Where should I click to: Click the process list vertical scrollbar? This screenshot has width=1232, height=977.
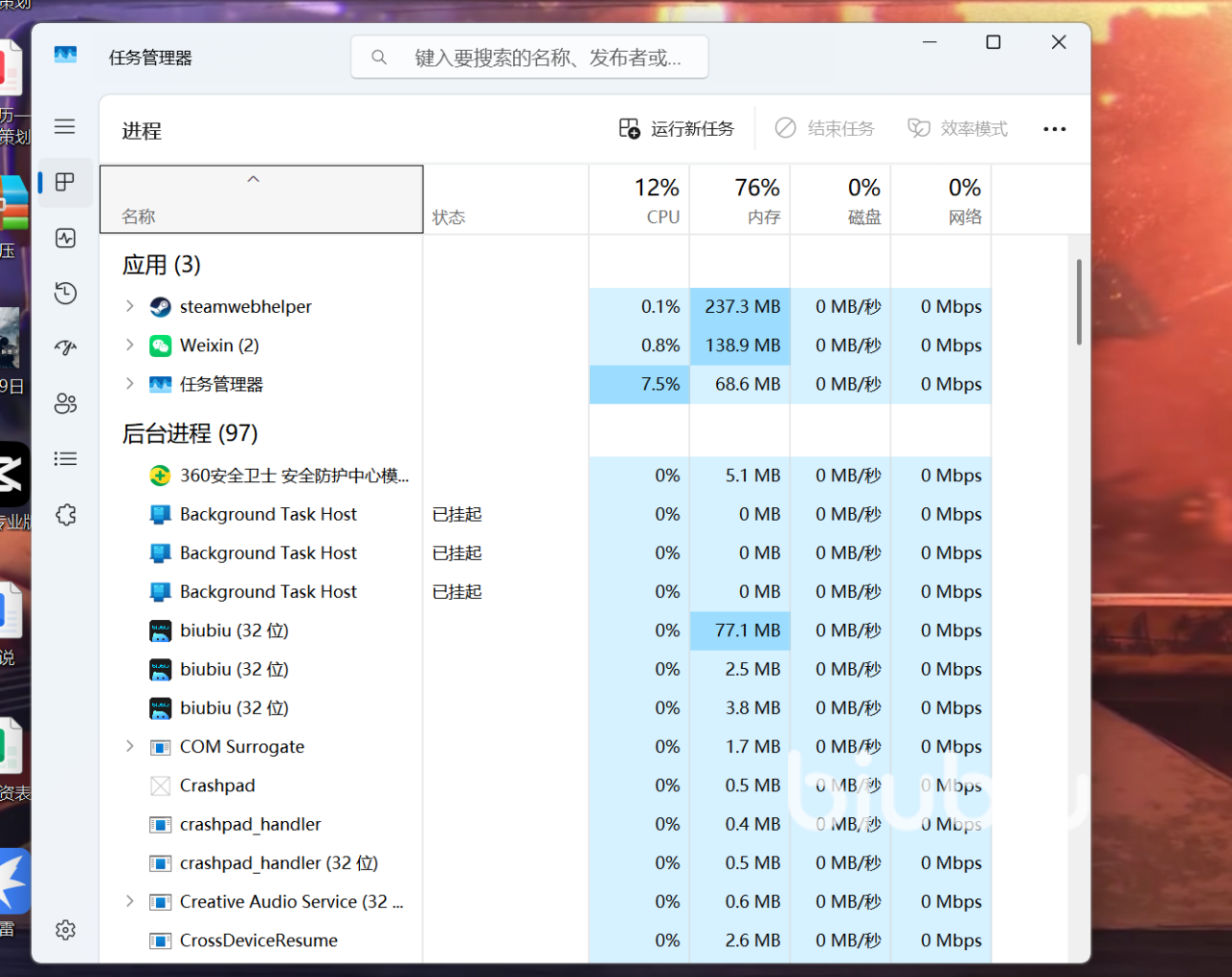click(x=1079, y=302)
